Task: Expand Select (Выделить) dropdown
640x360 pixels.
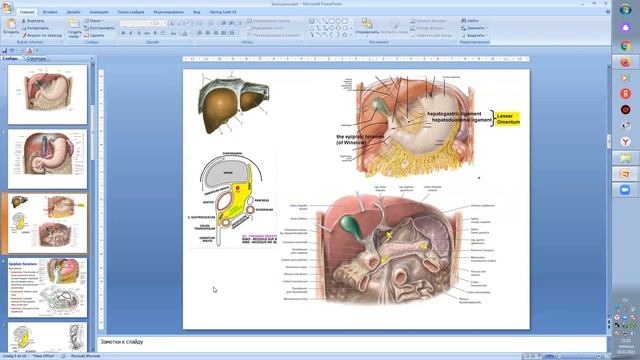Action: click(474, 36)
